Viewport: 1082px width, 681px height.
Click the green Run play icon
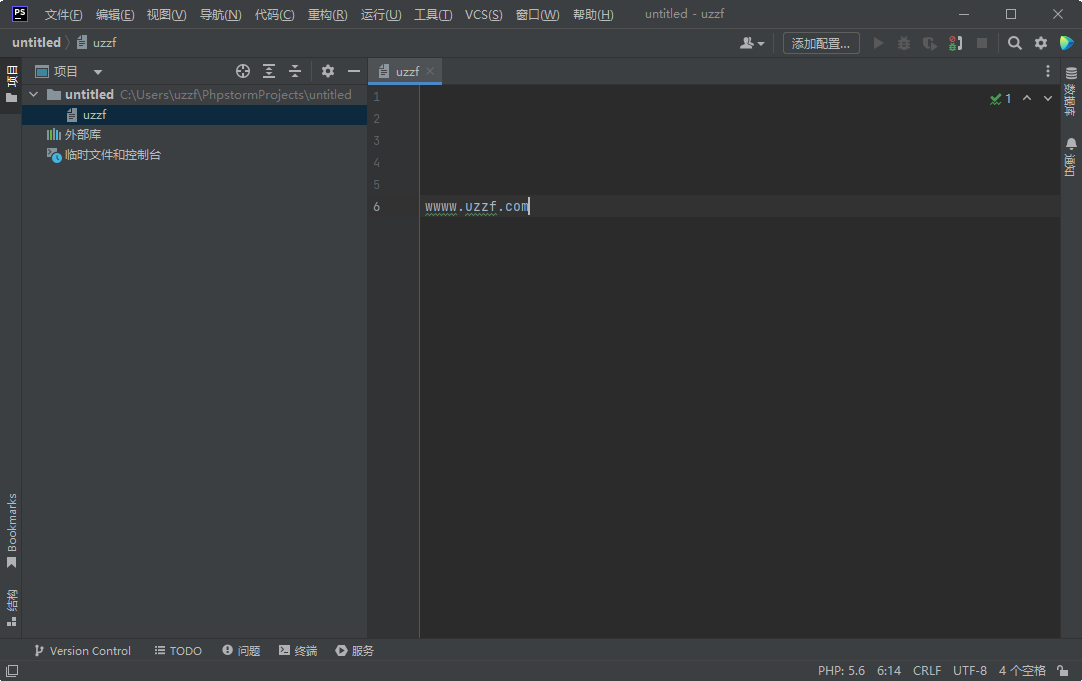(x=878, y=43)
